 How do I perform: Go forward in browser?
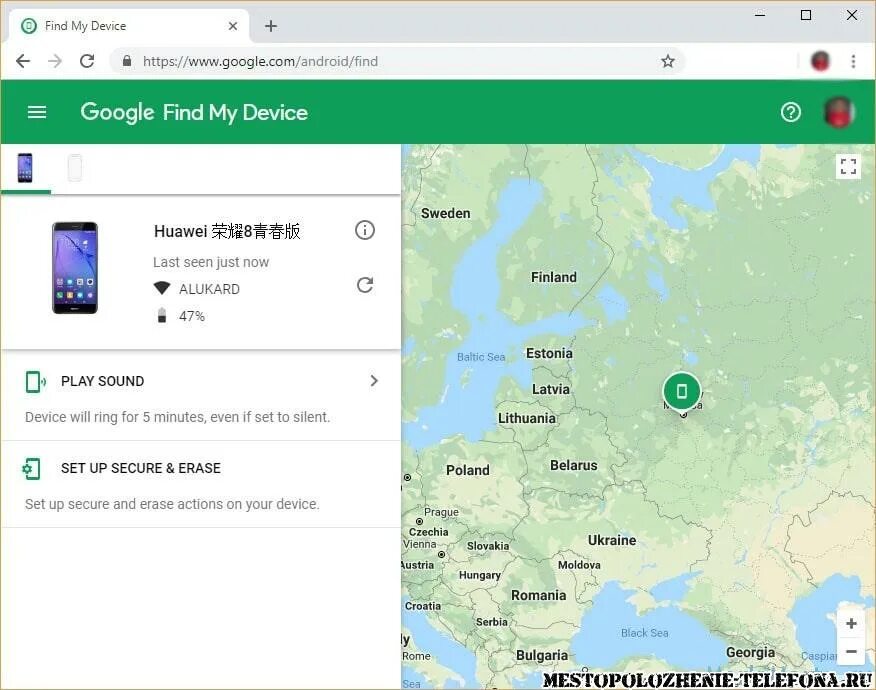point(55,61)
